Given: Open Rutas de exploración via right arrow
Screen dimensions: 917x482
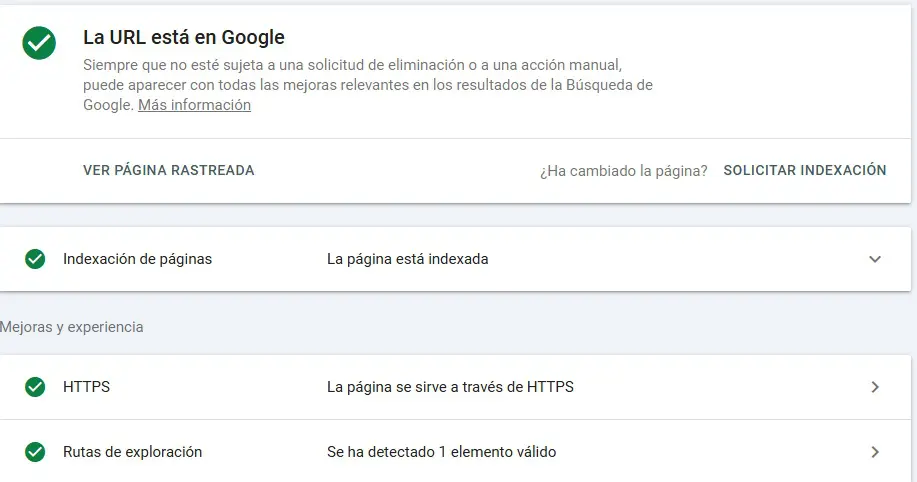Looking at the screenshot, I should coord(875,452).
